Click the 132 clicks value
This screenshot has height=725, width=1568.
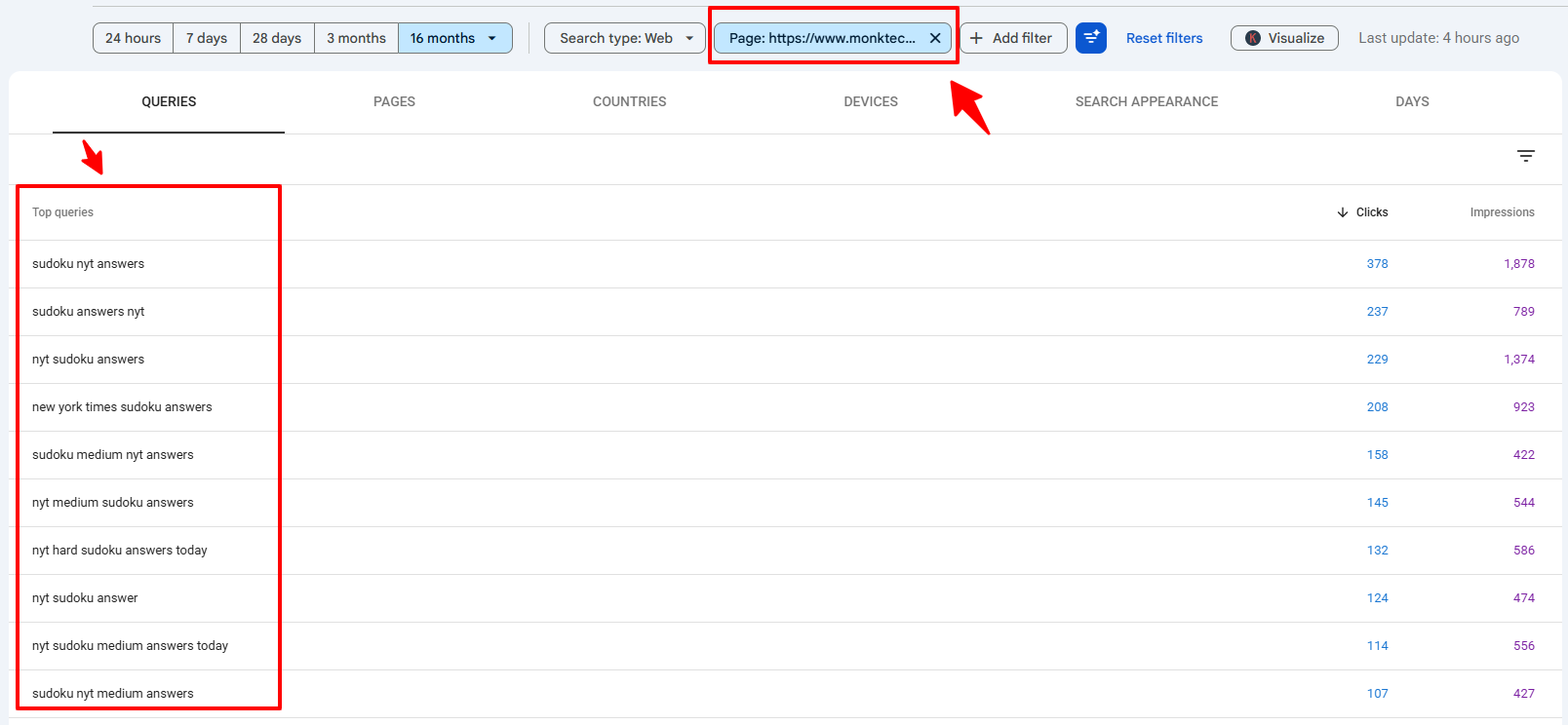pyautogui.click(x=1377, y=551)
